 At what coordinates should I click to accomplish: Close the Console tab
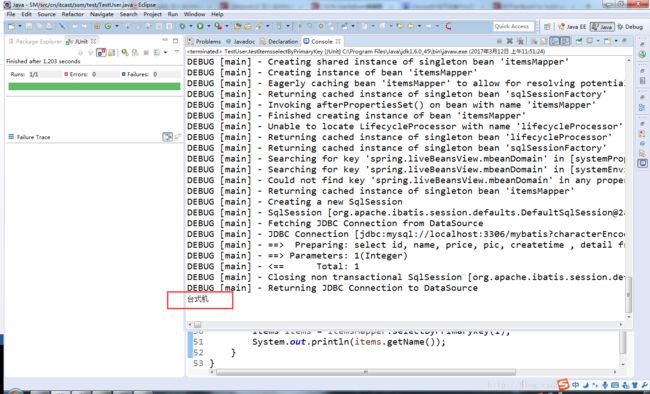click(x=338, y=41)
